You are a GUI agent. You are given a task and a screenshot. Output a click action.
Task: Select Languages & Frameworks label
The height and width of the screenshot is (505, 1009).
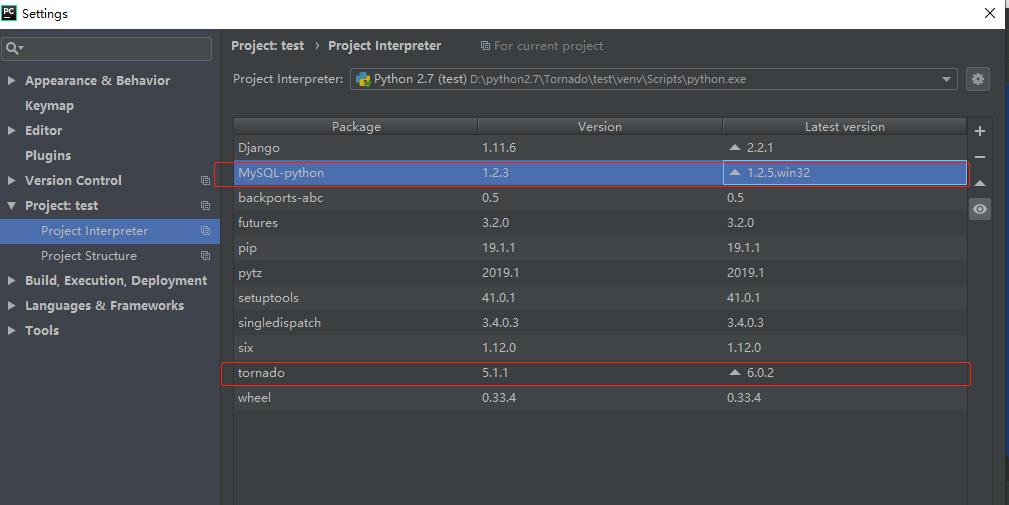(x=104, y=306)
